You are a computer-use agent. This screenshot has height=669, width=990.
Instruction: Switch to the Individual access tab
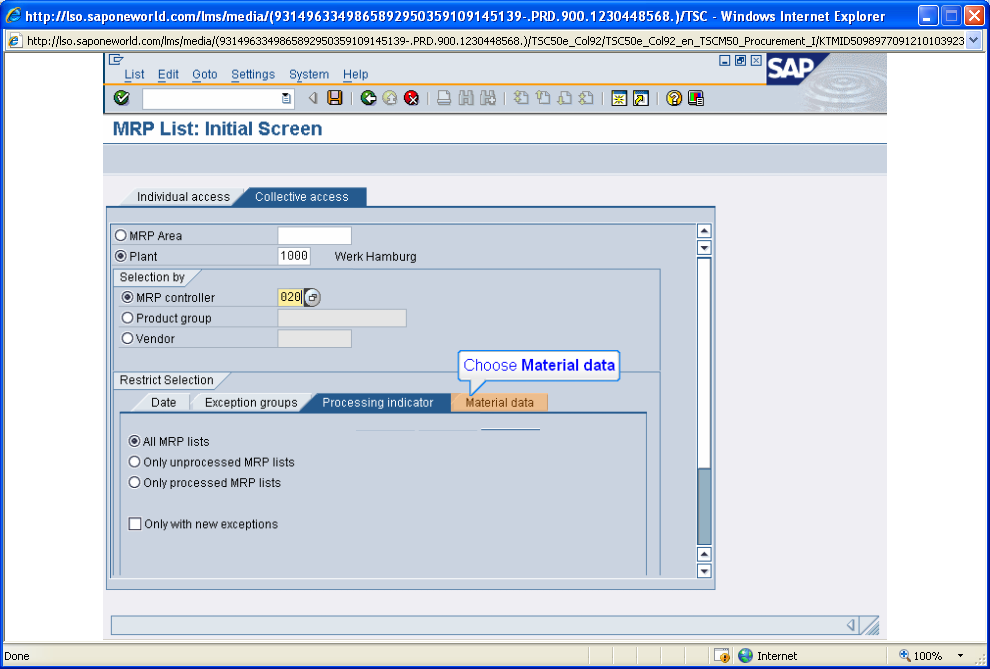pos(183,197)
